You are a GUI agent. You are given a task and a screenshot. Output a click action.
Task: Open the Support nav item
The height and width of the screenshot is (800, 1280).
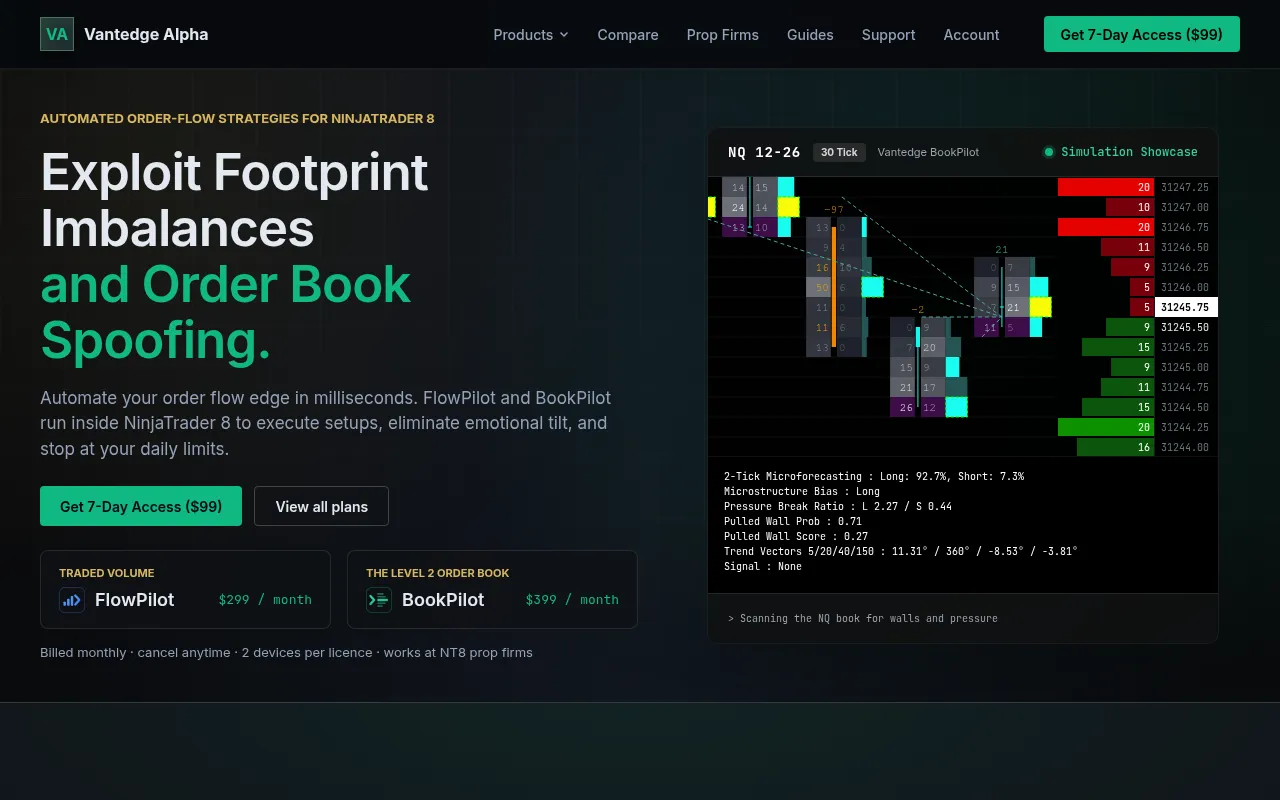(889, 35)
